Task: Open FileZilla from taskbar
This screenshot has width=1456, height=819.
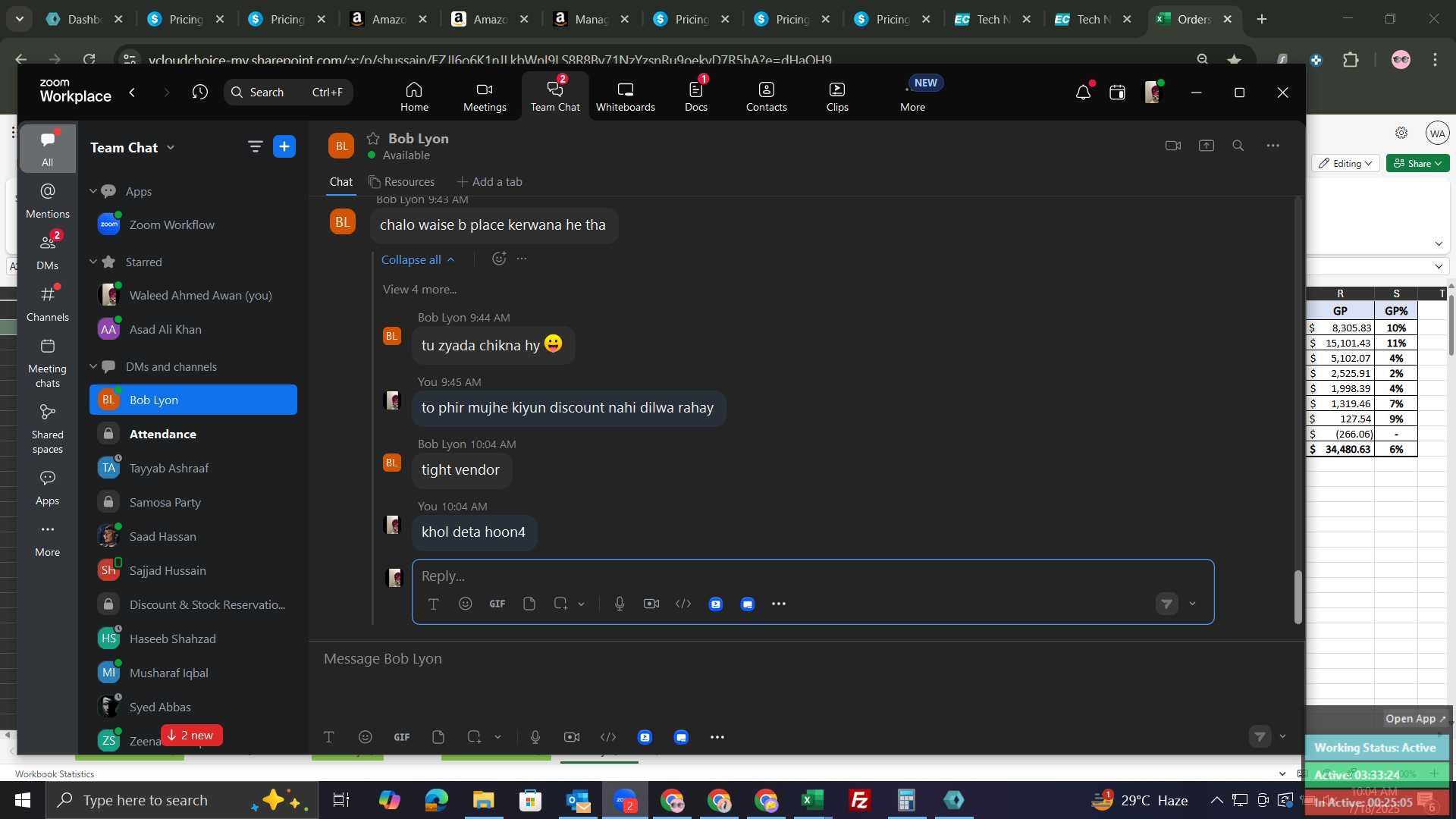Action: [x=859, y=800]
